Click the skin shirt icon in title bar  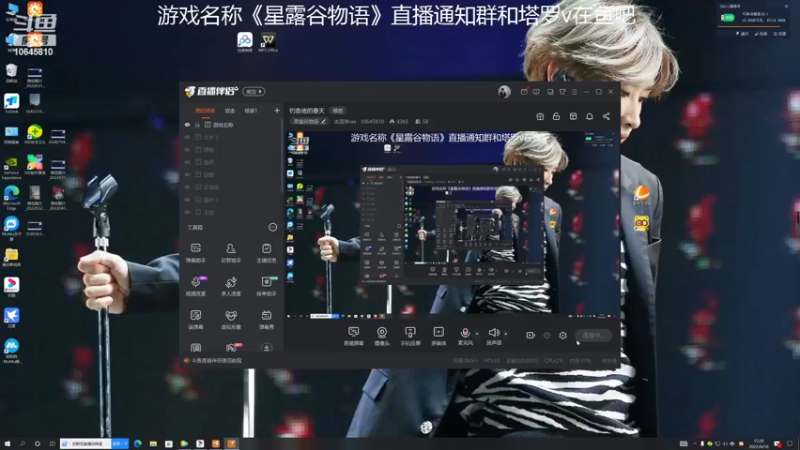[x=562, y=92]
